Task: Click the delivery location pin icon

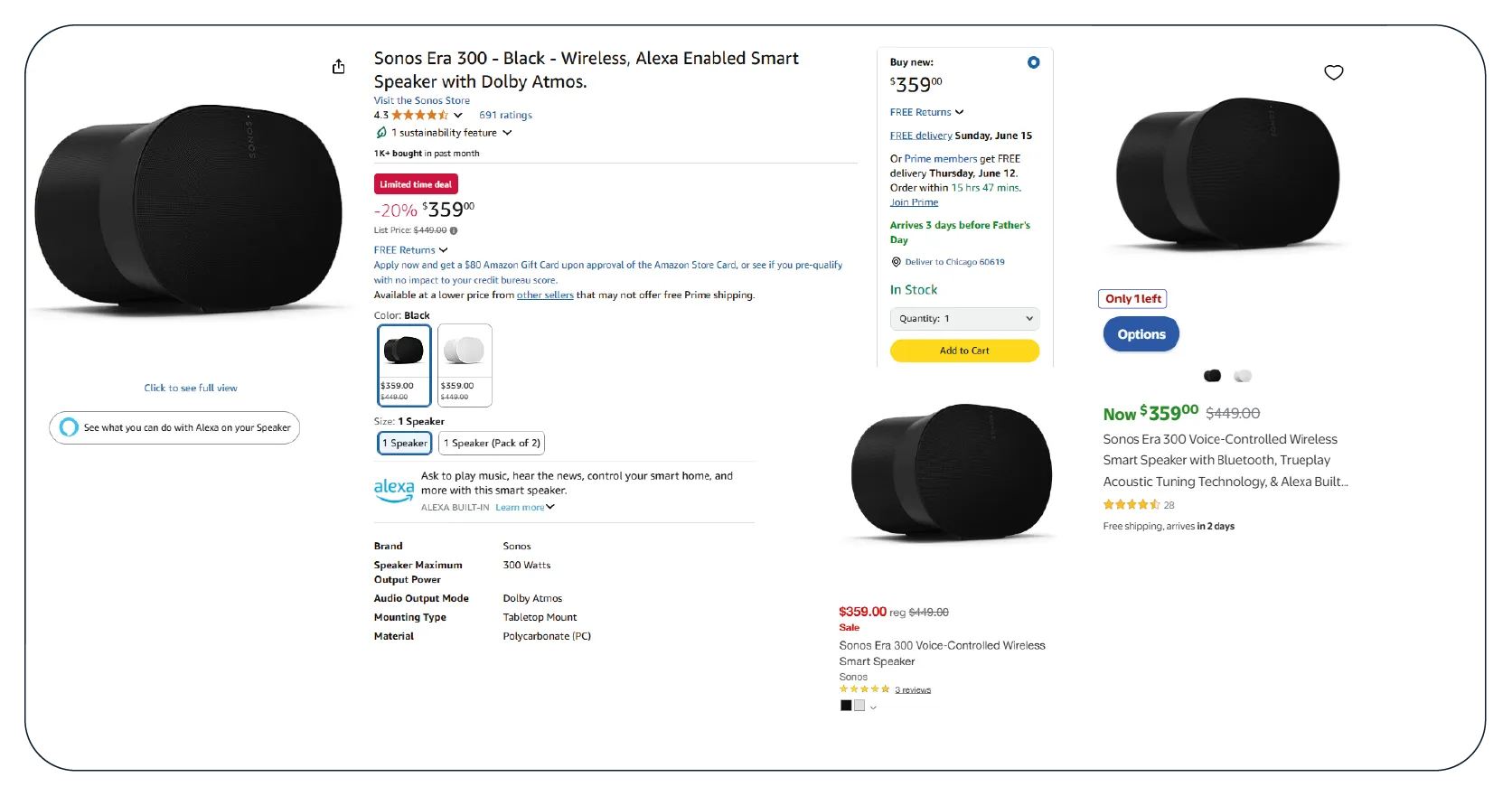Action: click(896, 262)
